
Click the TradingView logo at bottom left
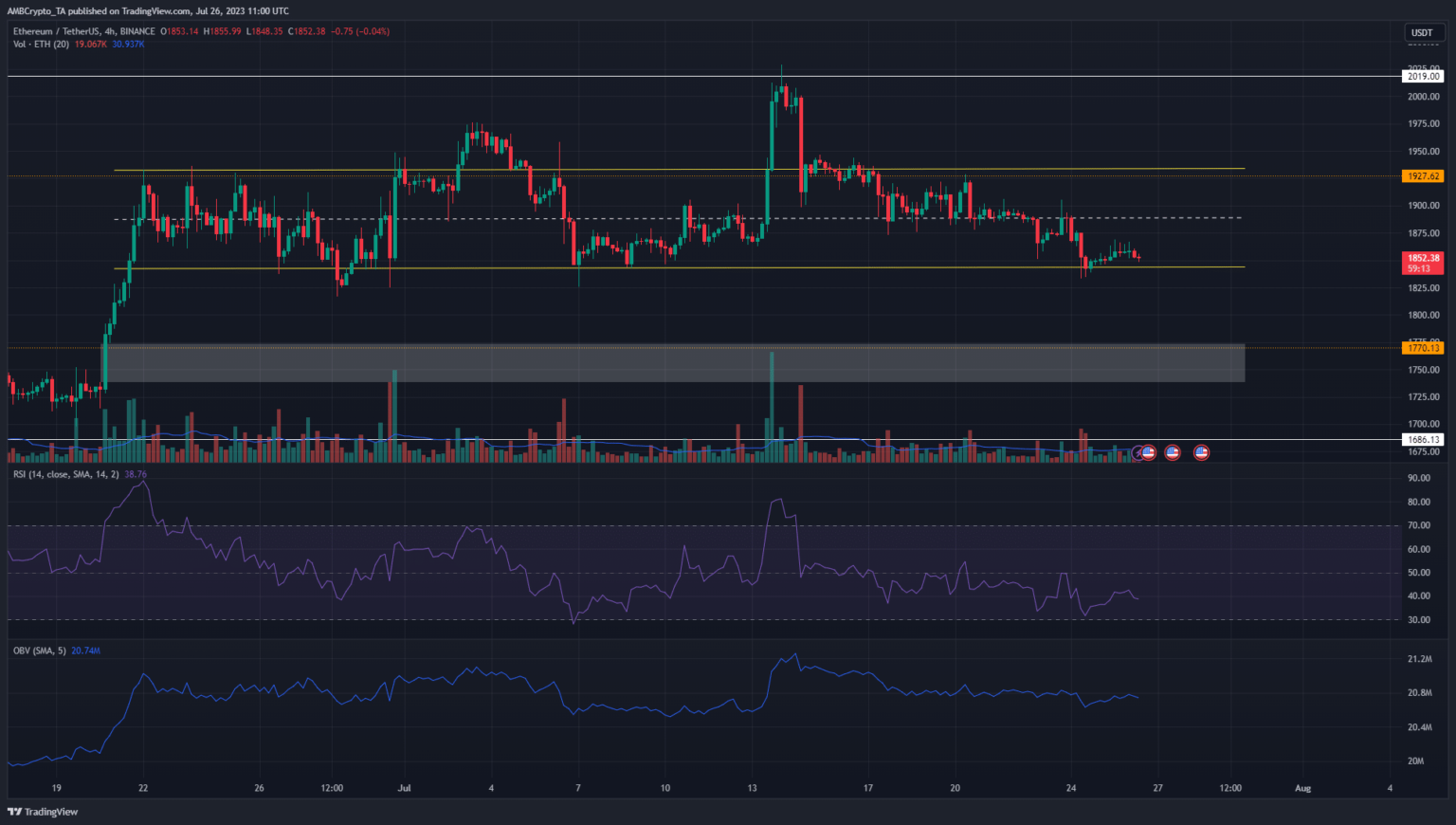tap(43, 812)
